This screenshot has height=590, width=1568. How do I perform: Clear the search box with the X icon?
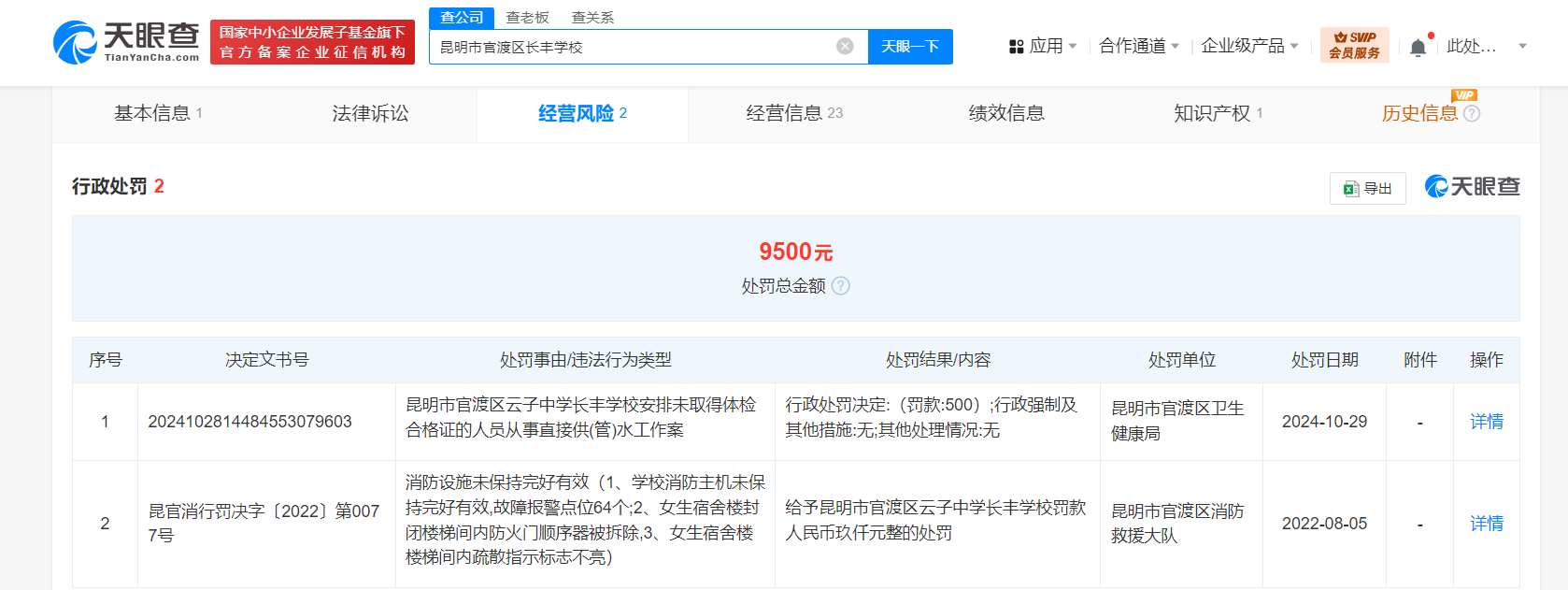coord(845,47)
